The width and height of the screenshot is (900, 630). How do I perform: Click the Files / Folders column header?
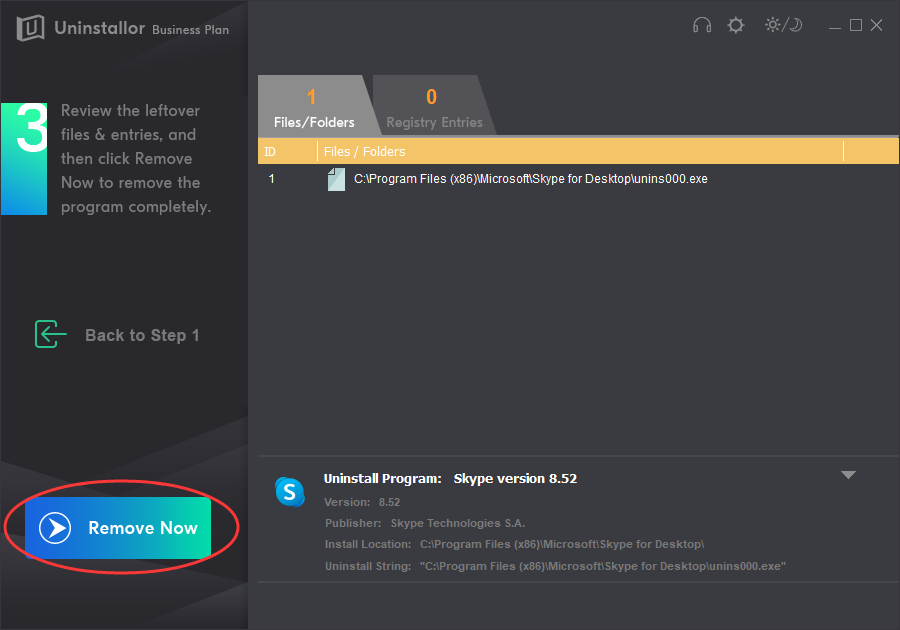(580, 151)
